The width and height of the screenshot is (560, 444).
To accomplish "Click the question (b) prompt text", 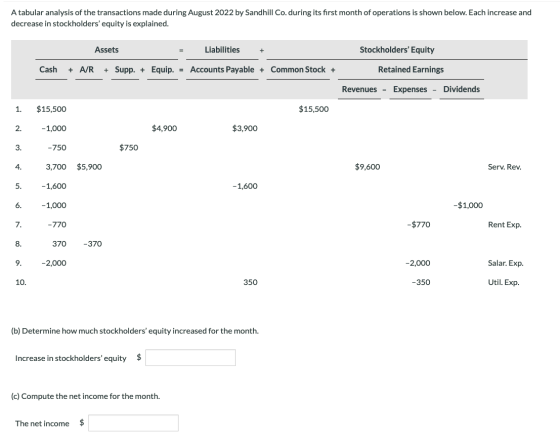I will click(x=135, y=331).
